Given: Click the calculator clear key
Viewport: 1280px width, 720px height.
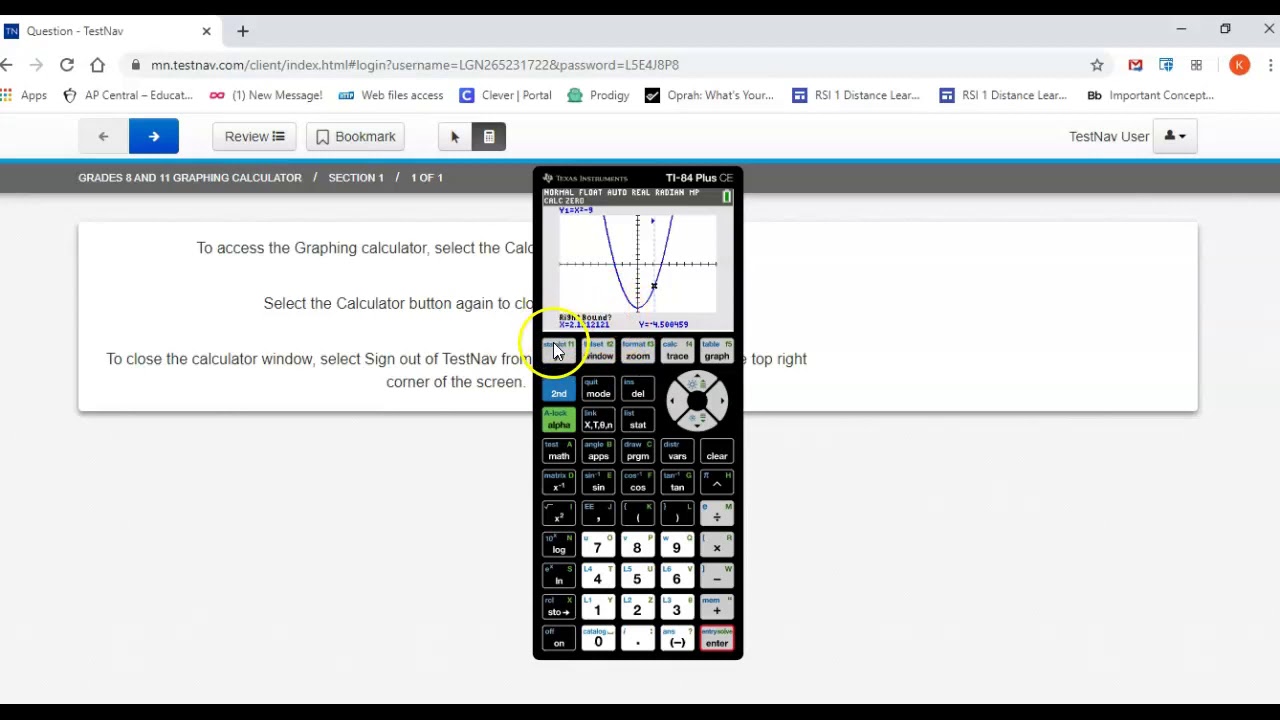Looking at the screenshot, I should click(x=717, y=451).
